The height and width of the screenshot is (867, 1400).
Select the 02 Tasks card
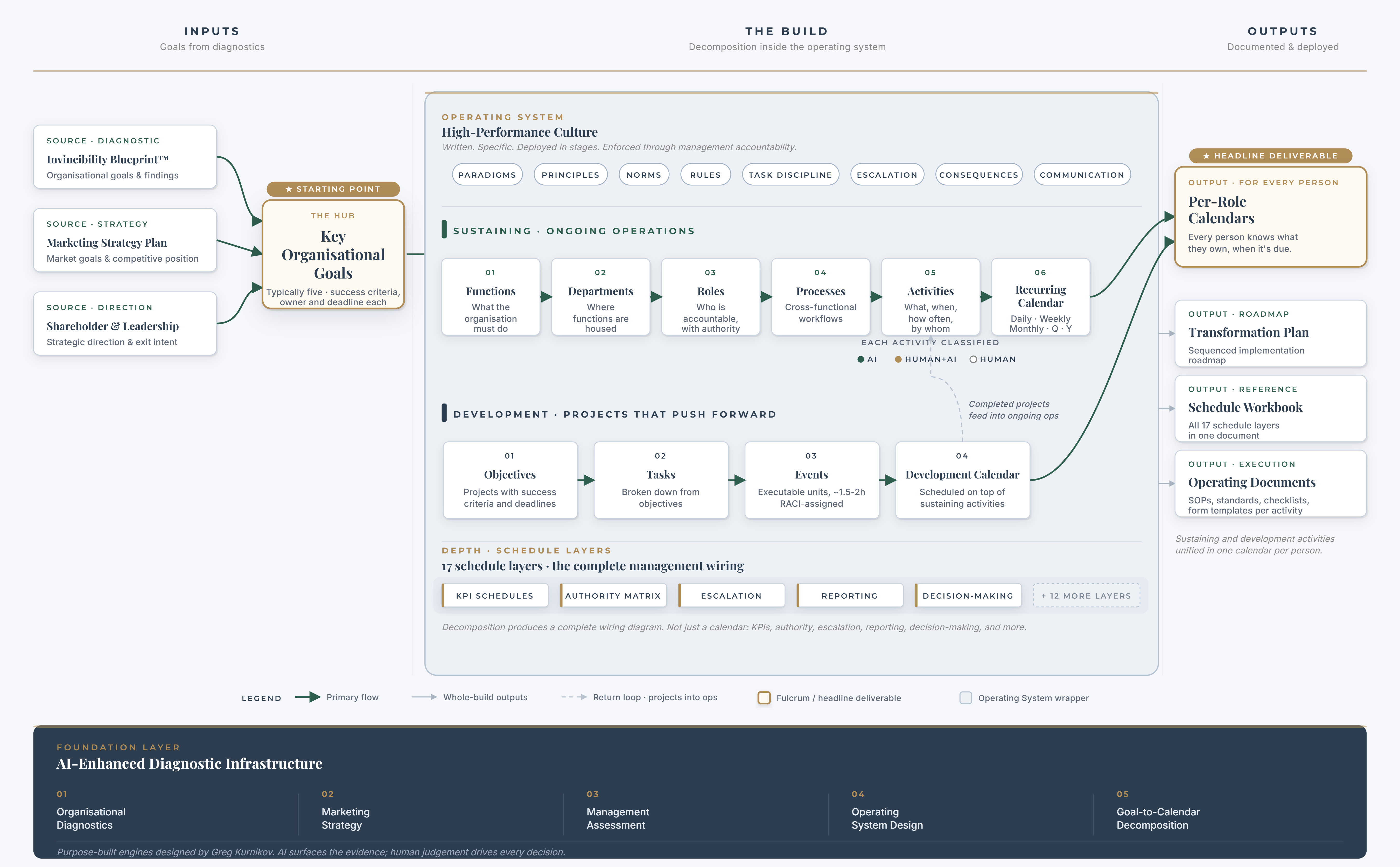point(661,481)
